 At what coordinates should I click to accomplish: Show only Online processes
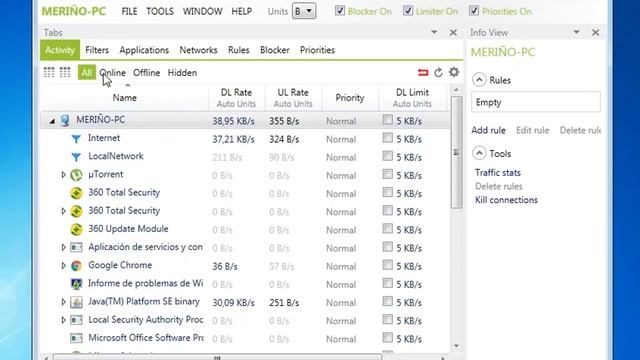pyautogui.click(x=113, y=73)
